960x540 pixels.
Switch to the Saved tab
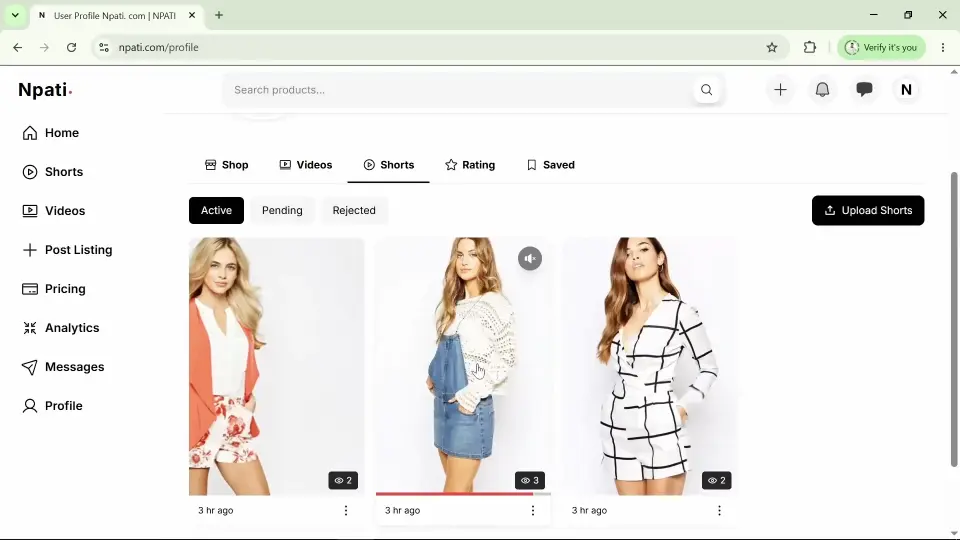click(550, 165)
